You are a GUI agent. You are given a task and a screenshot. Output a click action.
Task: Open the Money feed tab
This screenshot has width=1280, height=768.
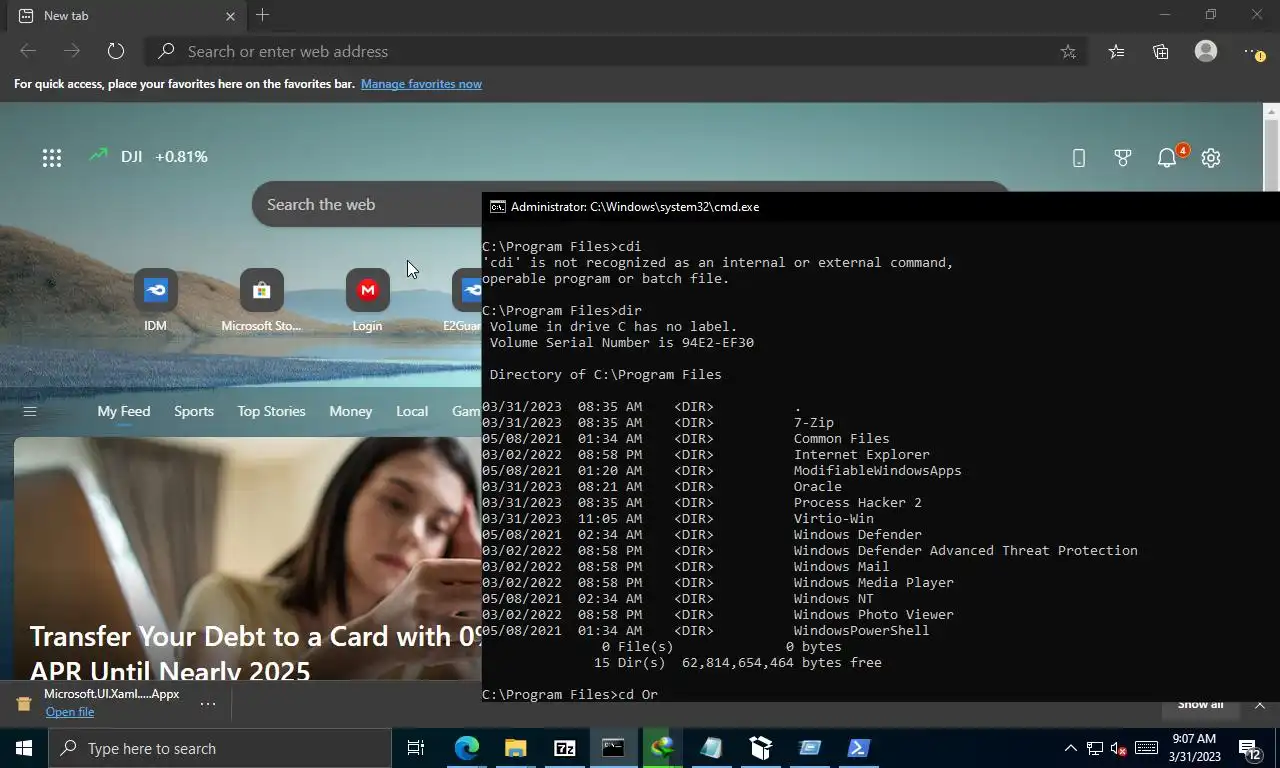(350, 411)
